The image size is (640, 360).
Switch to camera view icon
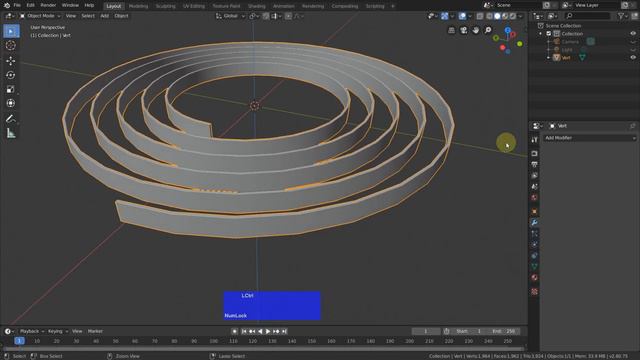coord(464,30)
